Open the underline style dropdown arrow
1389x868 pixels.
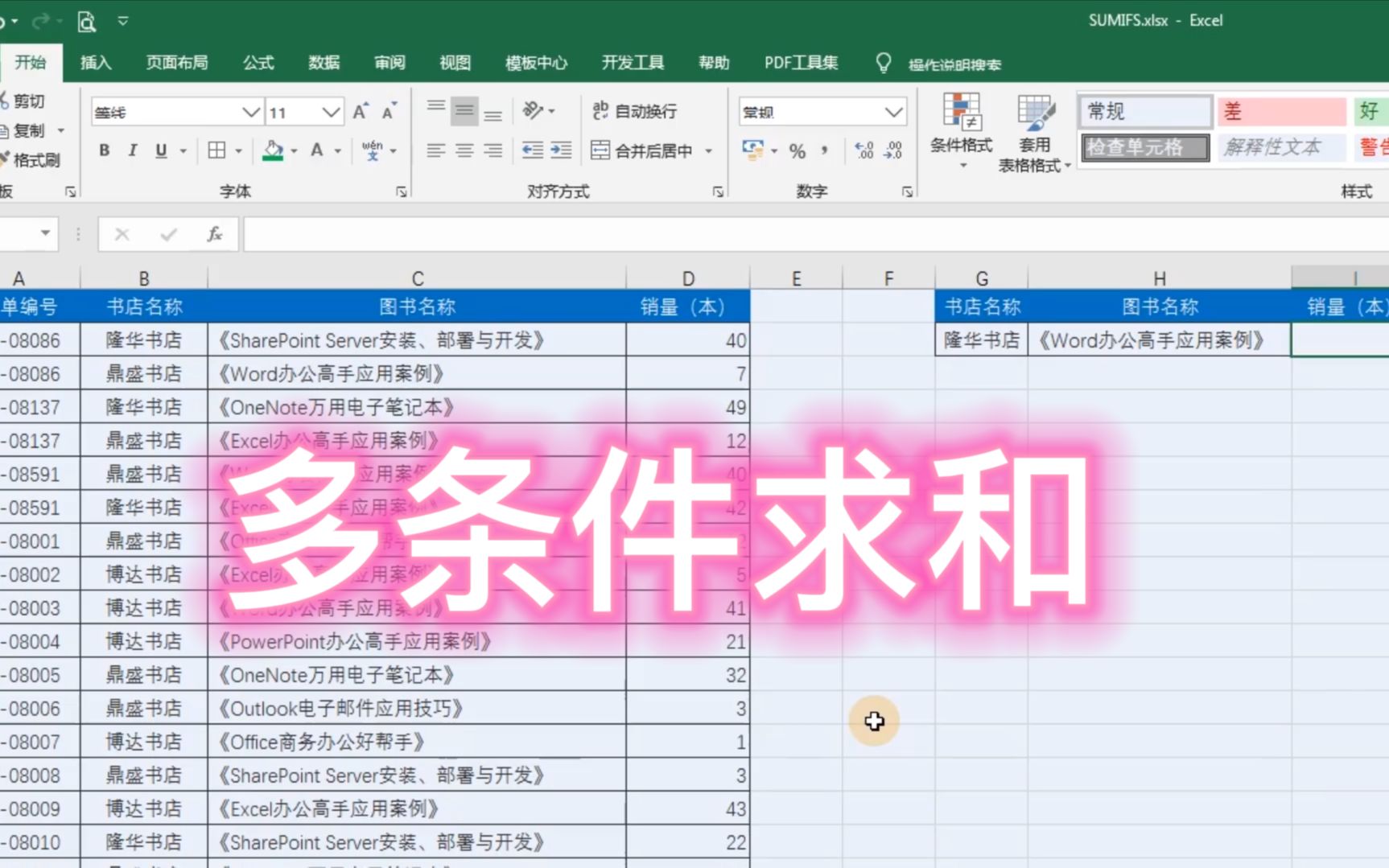[183, 150]
